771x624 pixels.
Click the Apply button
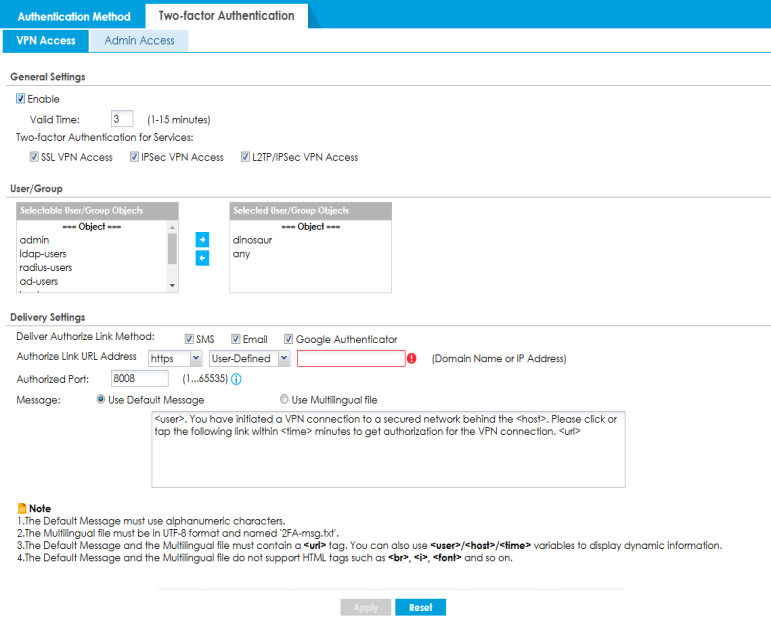coord(365,607)
